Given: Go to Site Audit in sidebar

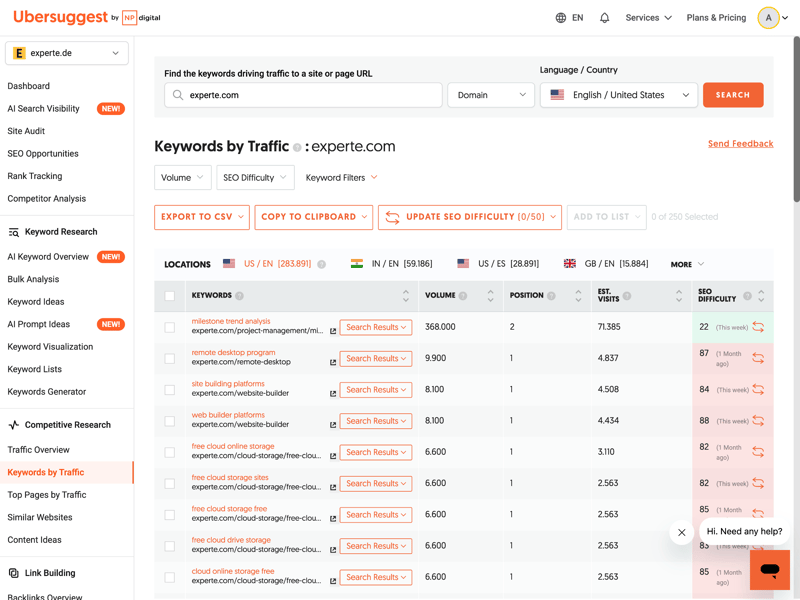Looking at the screenshot, I should 26,131.
